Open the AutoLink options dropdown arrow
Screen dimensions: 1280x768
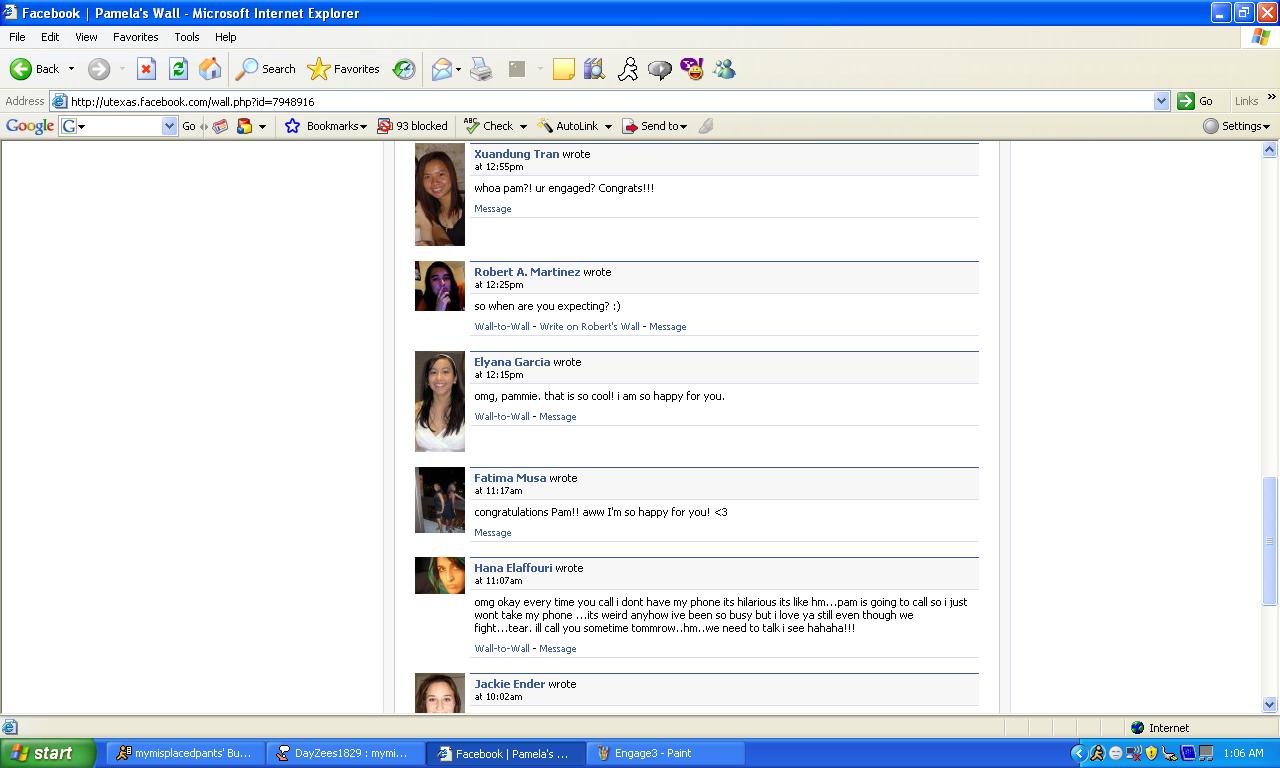coord(607,126)
